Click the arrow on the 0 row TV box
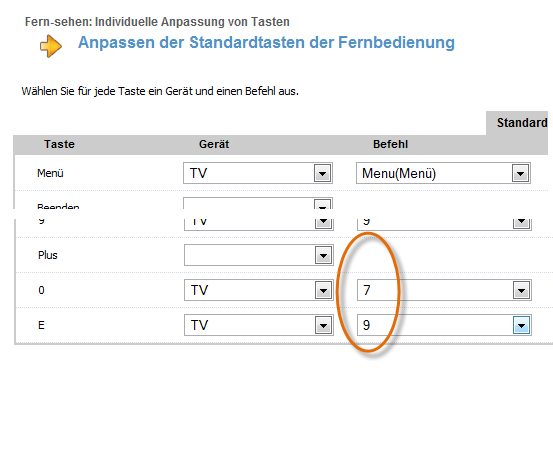 tap(323, 291)
